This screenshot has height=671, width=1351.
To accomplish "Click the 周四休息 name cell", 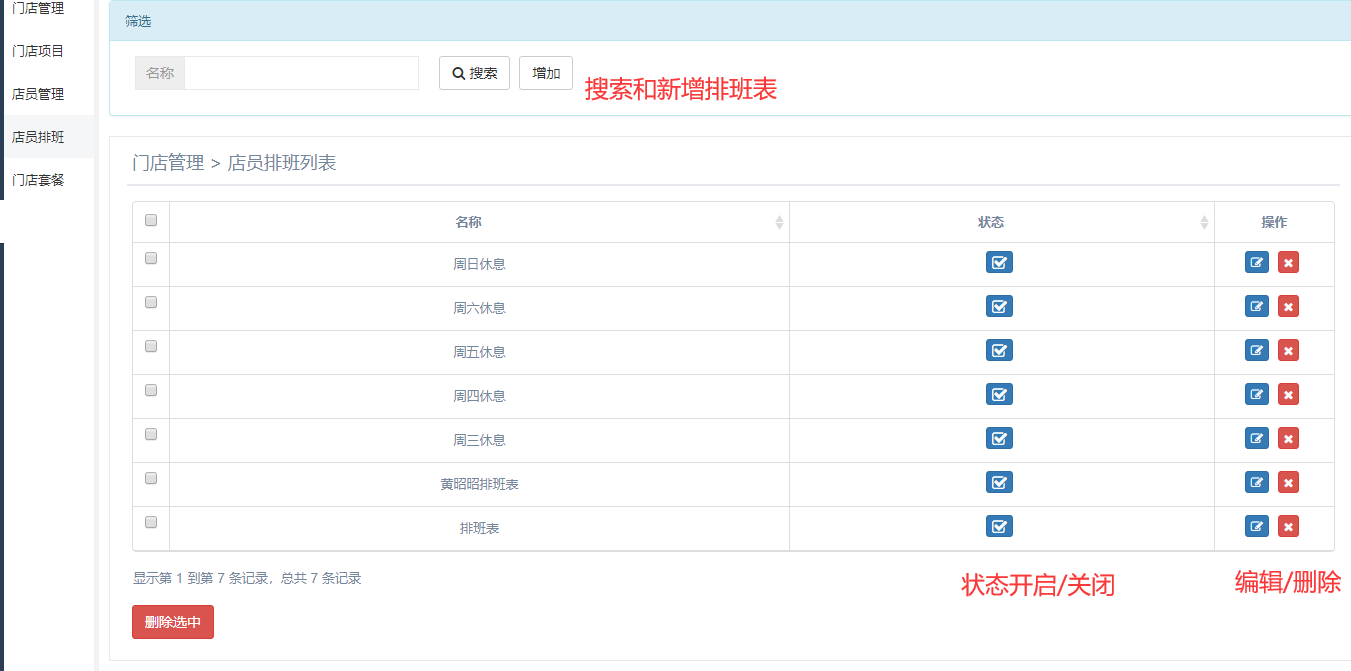I will click(479, 396).
